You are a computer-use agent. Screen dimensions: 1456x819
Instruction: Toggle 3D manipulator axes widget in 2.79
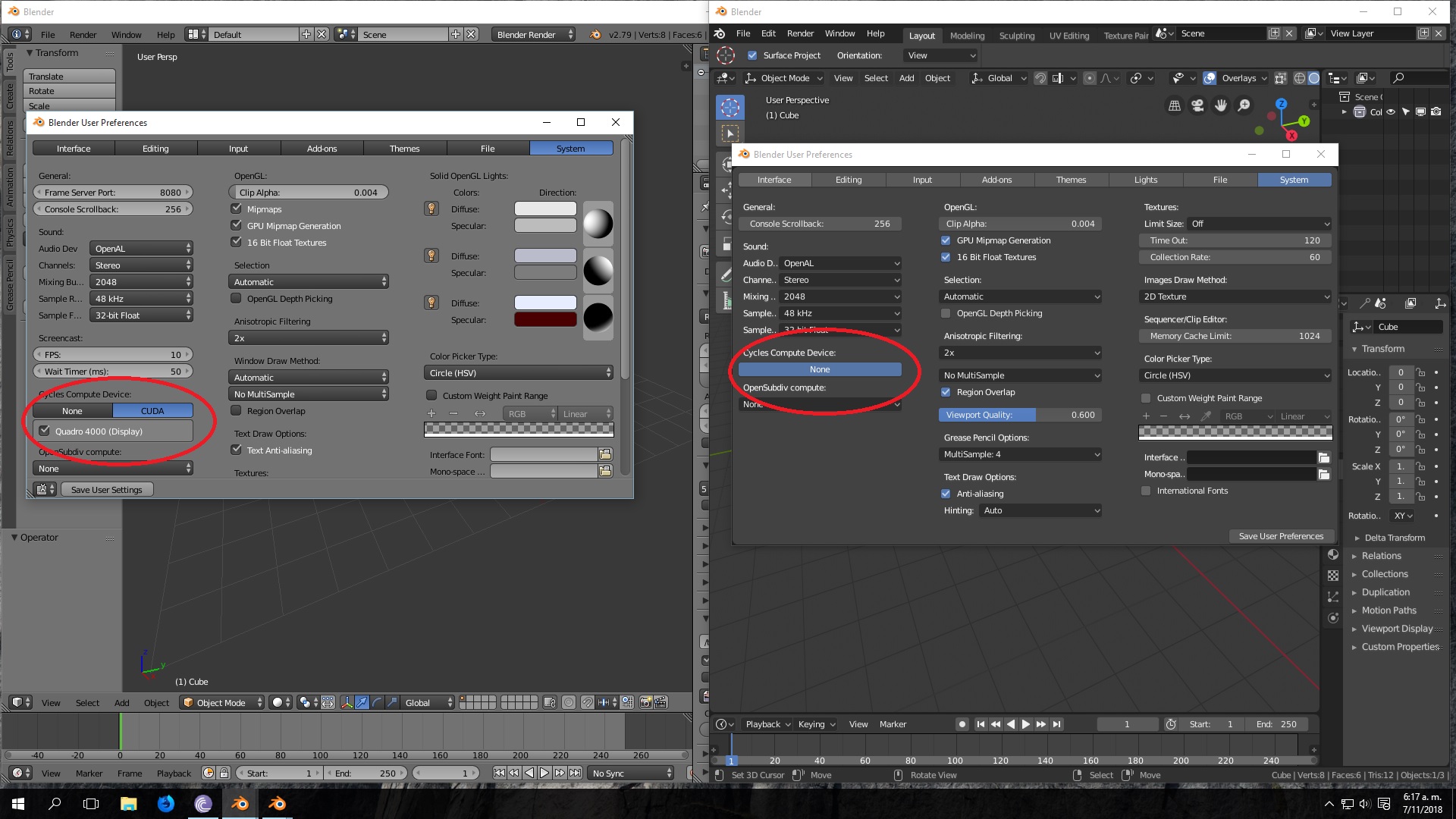[347, 702]
